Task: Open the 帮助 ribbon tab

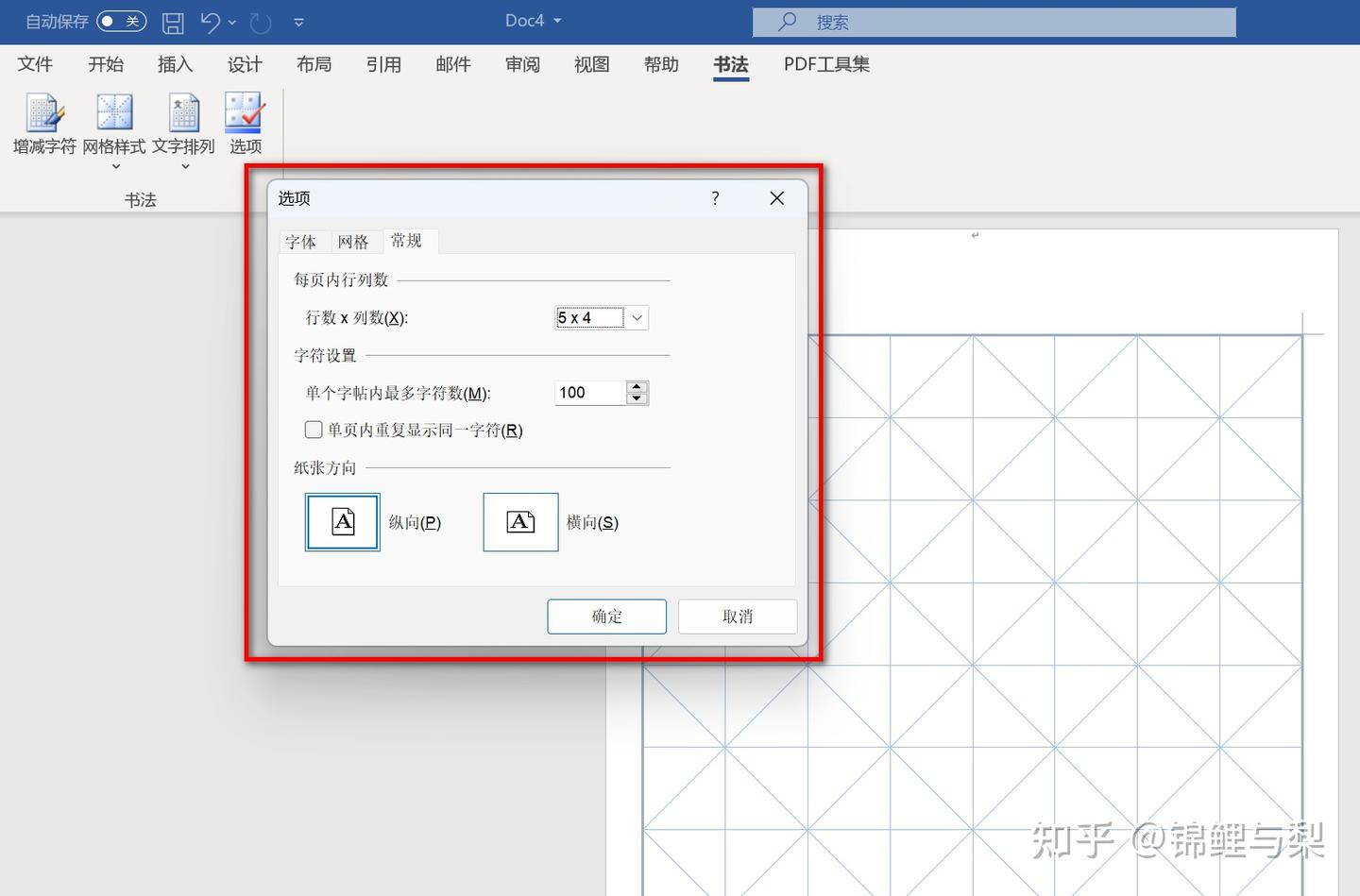Action: coord(661,64)
